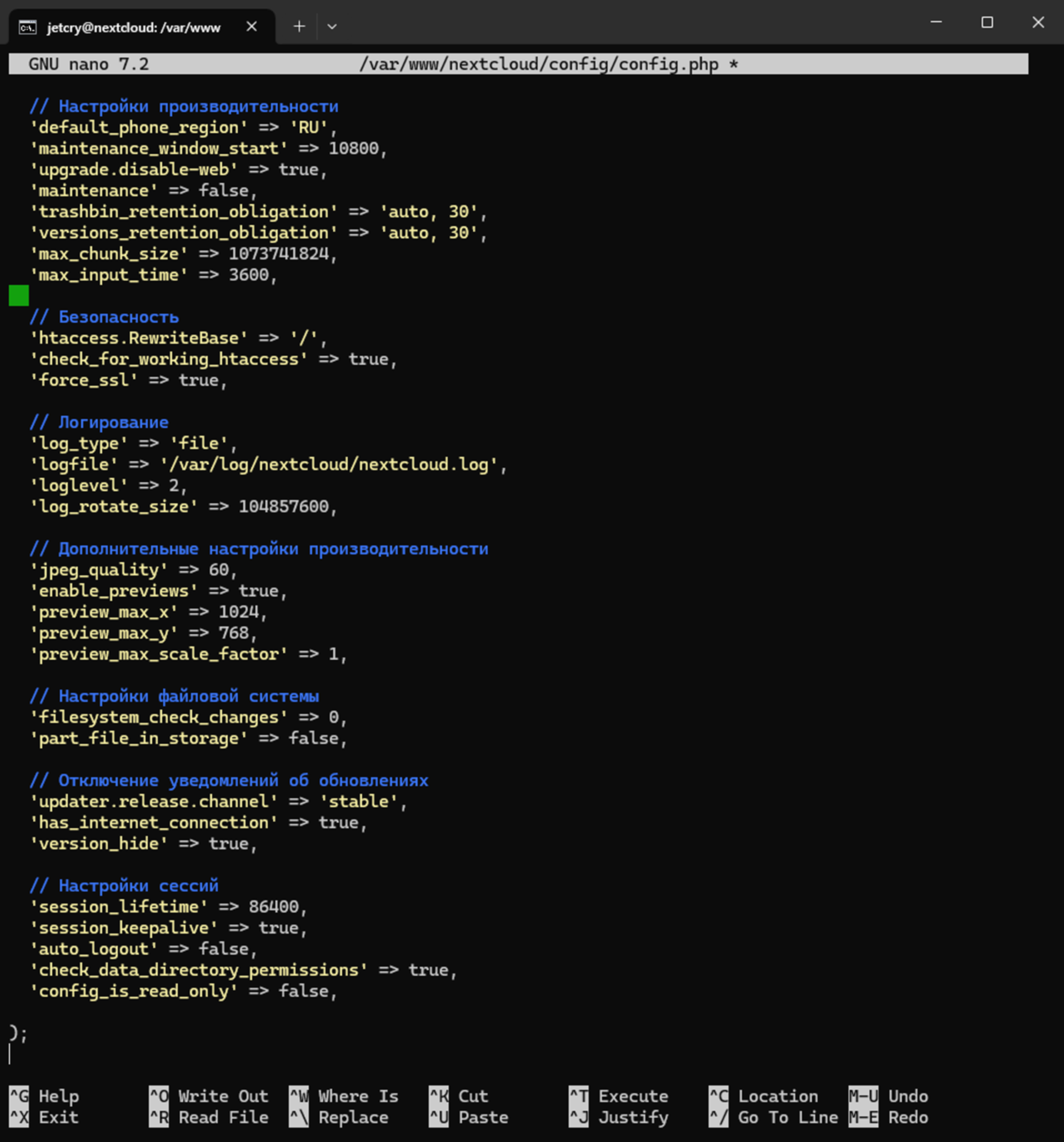Click the 'preview_max_scale_factor' line
Viewport: 1064px width, 1142px height.
189,654
